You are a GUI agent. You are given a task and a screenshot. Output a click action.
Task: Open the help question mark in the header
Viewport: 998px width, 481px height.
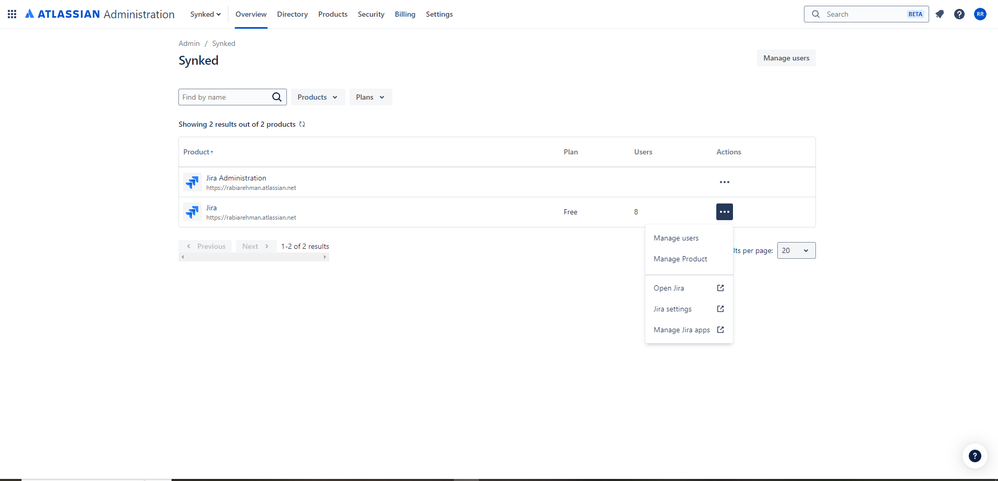pos(959,14)
